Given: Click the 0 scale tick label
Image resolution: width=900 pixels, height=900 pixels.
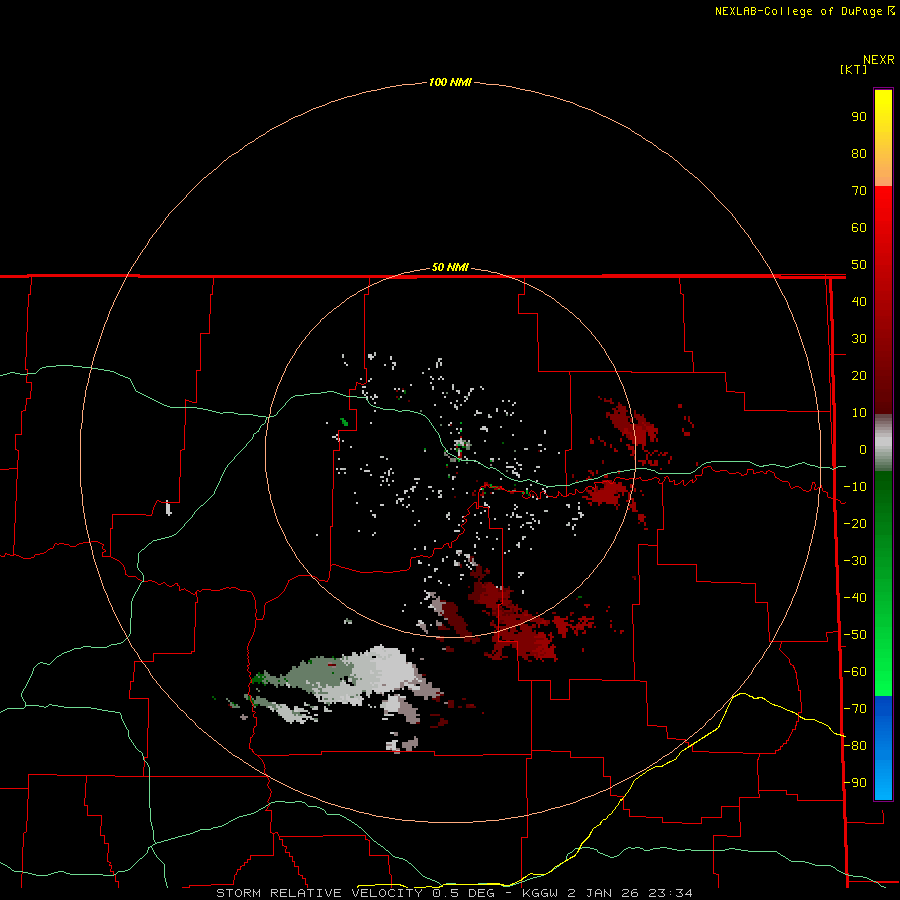Looking at the screenshot, I should point(862,449).
